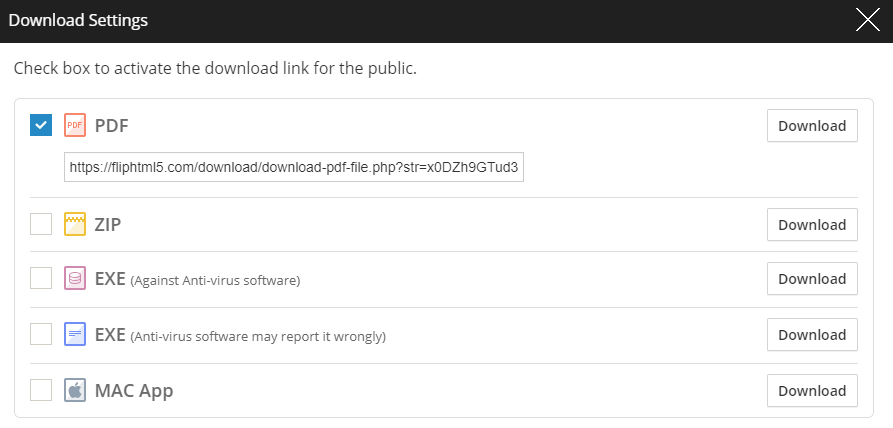Activate the MAC App checkbox
The image size is (893, 428).
[41, 390]
